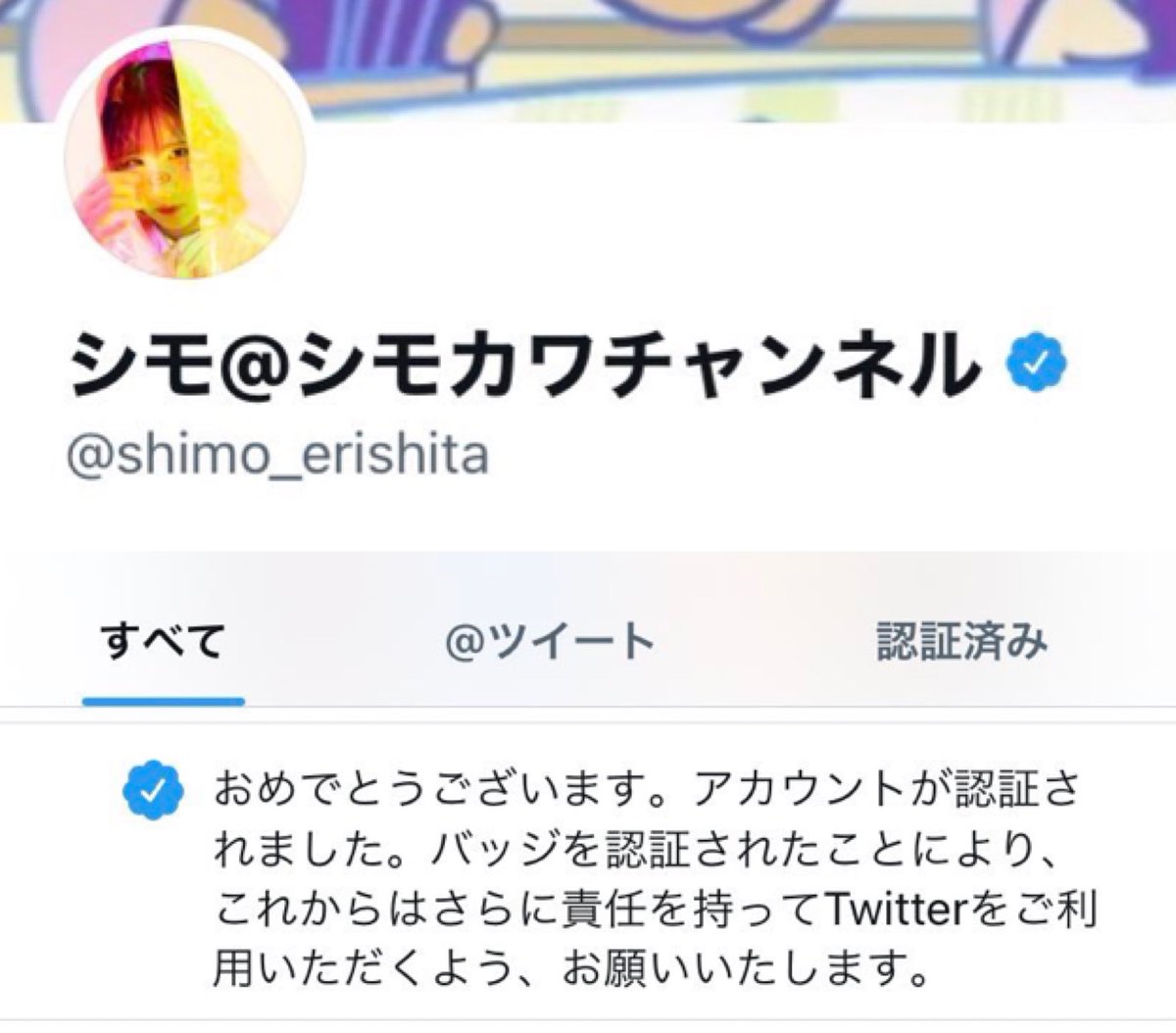Click the final line ending お願いいたします

click(x=570, y=970)
